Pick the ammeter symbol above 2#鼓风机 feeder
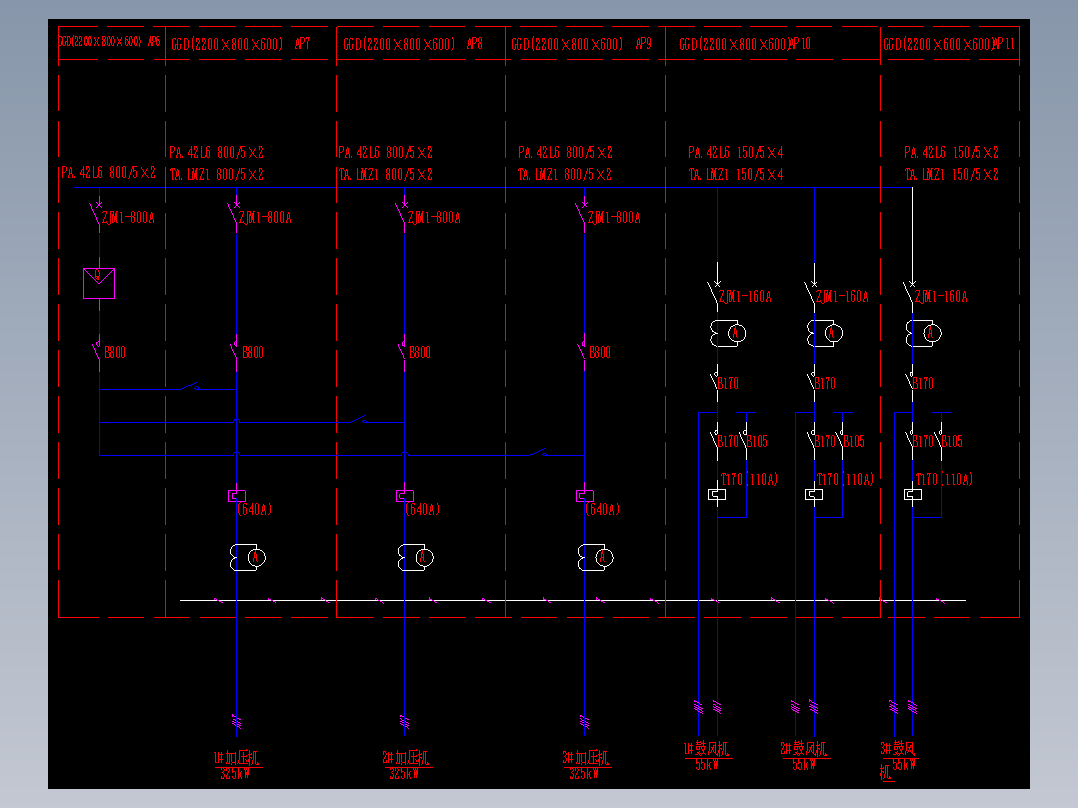Viewport: 1078px width, 808px height. [x=825, y=334]
